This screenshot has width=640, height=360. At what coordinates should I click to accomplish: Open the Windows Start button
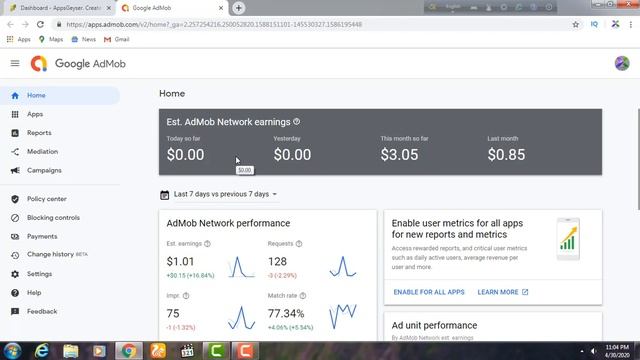pyautogui.click(x=13, y=351)
